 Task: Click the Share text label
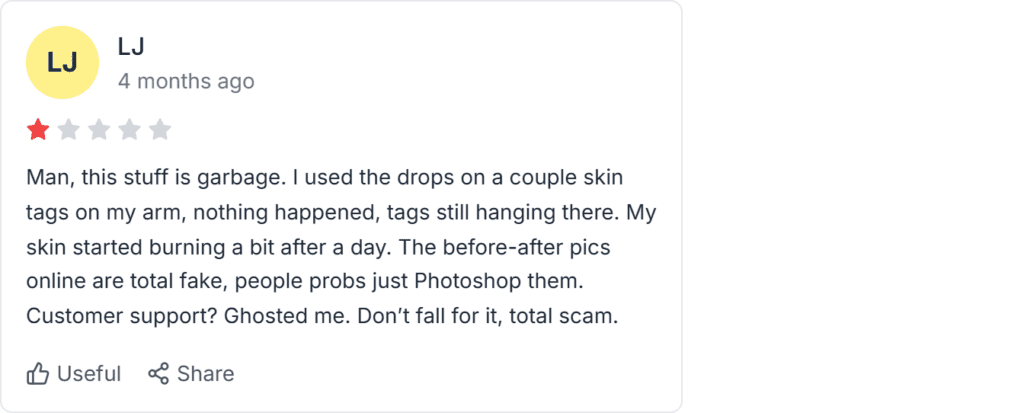[206, 374]
